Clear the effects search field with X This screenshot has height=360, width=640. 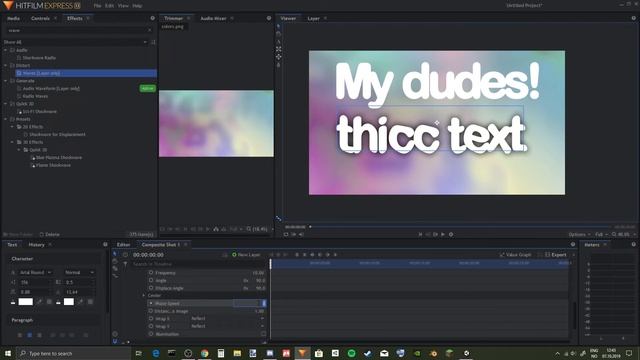149,30
